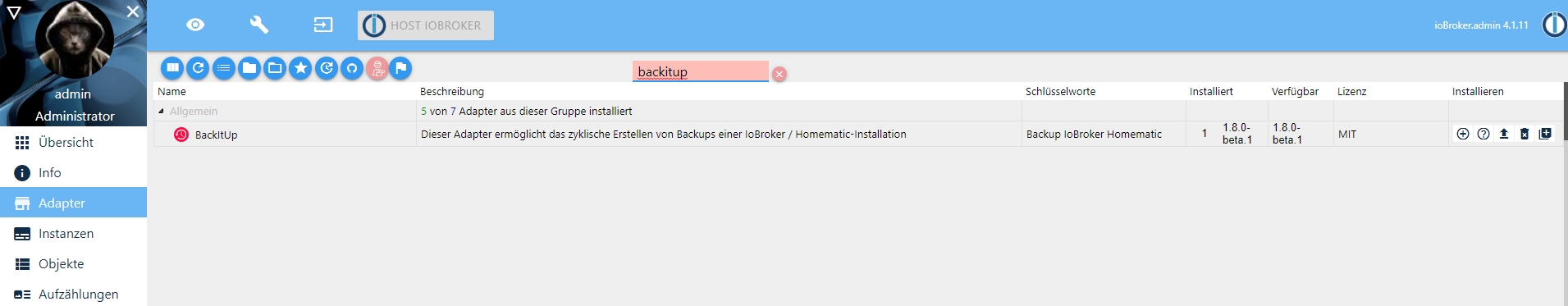The image size is (1568, 306).
Task: Collapse the Allgemein adapter group
Action: pyautogui.click(x=161, y=111)
